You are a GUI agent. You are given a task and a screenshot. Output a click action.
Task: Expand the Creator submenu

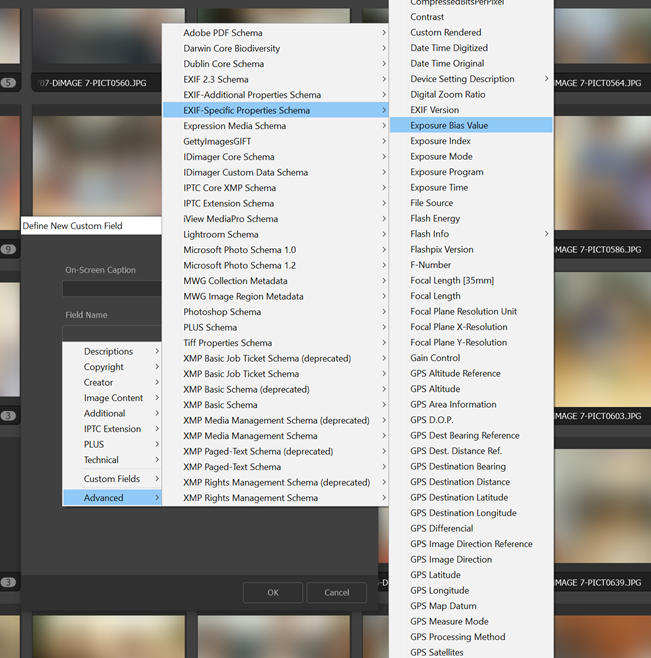tap(112, 382)
